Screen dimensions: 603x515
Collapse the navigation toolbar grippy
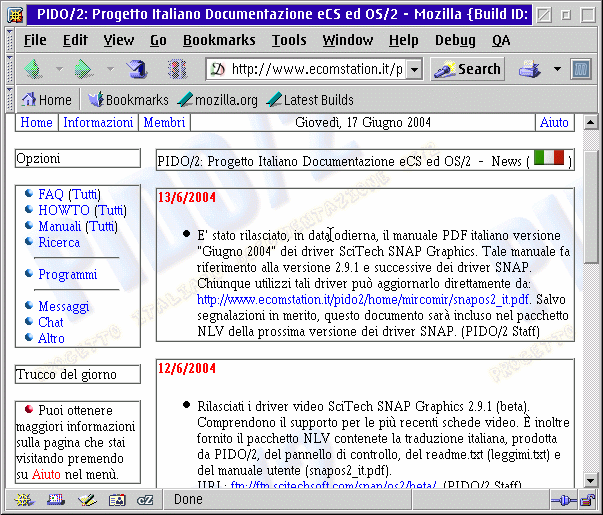click(x=10, y=69)
